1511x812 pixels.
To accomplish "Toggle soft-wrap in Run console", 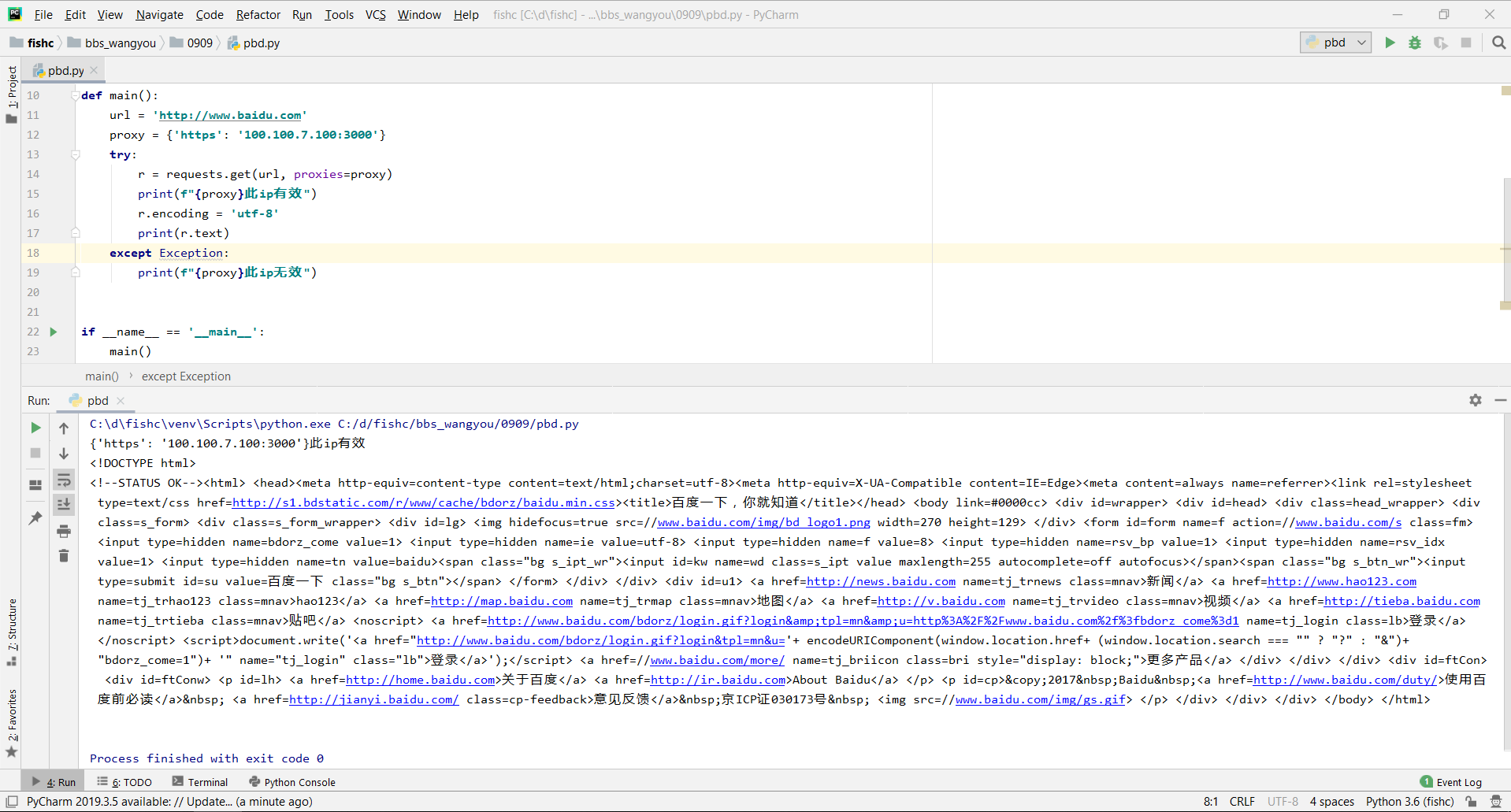I will (64, 480).
